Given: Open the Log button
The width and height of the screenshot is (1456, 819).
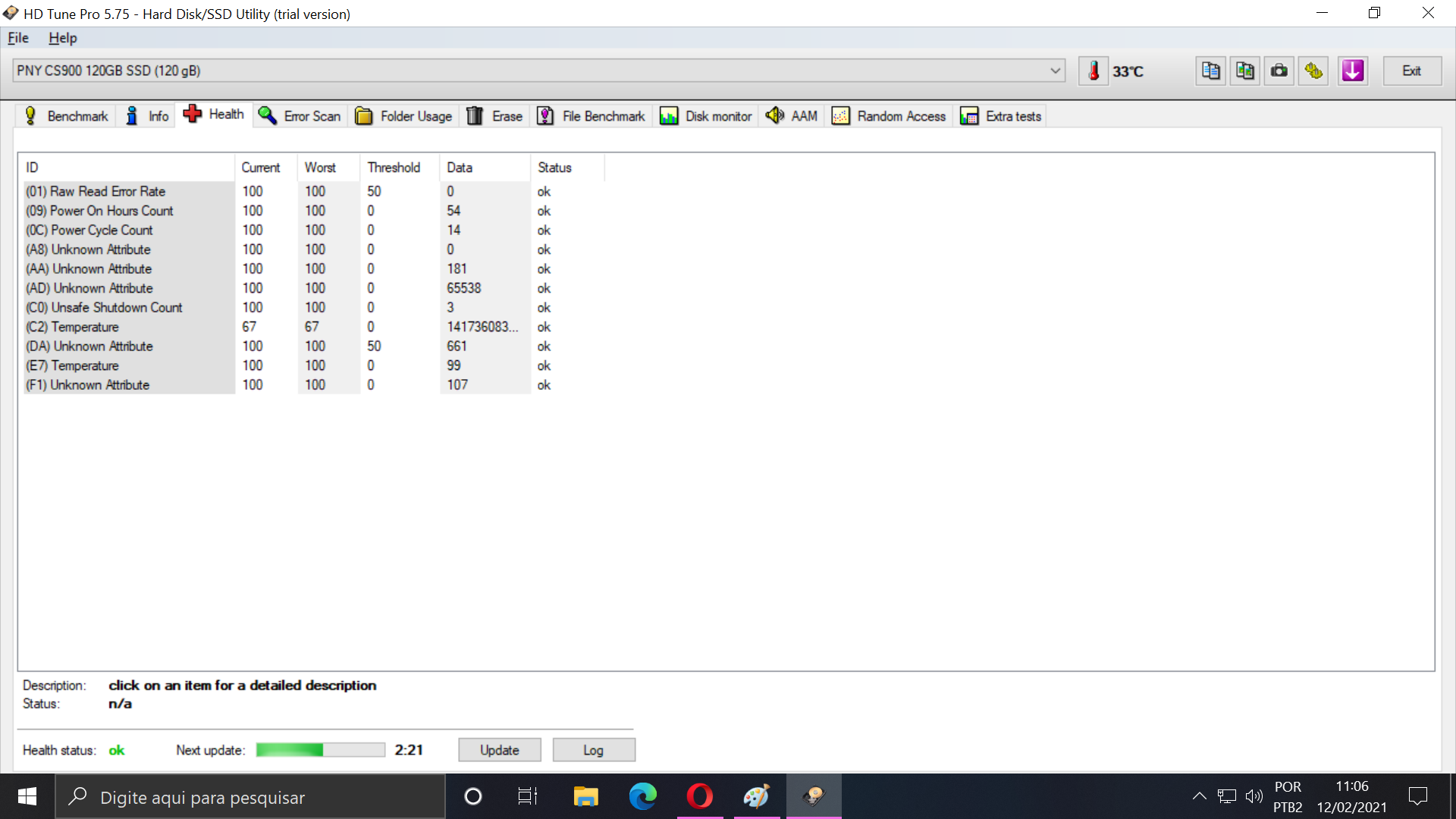Looking at the screenshot, I should click(594, 750).
